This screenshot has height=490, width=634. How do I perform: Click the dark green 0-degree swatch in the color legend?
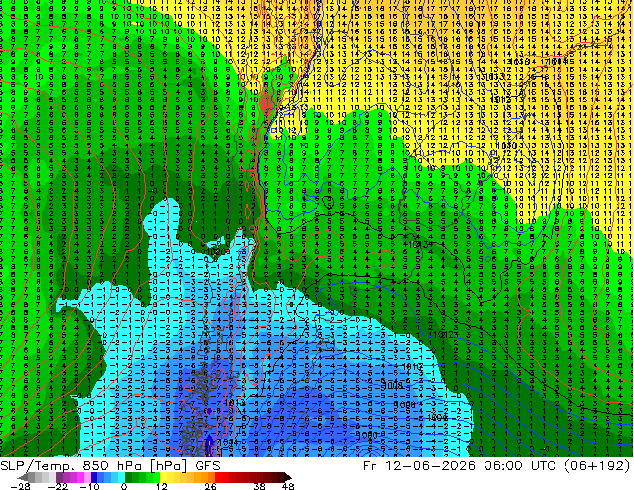[129, 477]
